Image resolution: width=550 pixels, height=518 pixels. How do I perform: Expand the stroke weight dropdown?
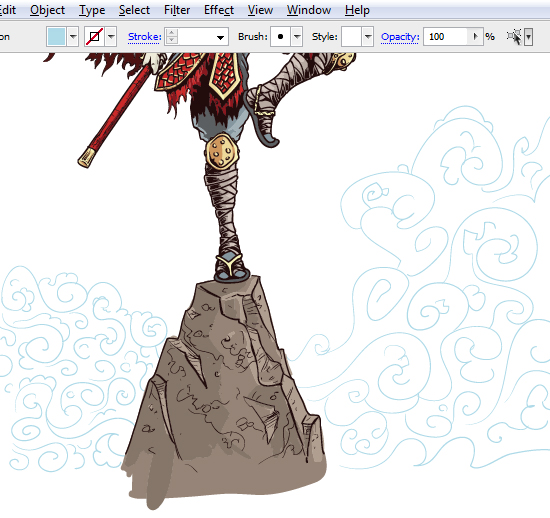(220, 37)
